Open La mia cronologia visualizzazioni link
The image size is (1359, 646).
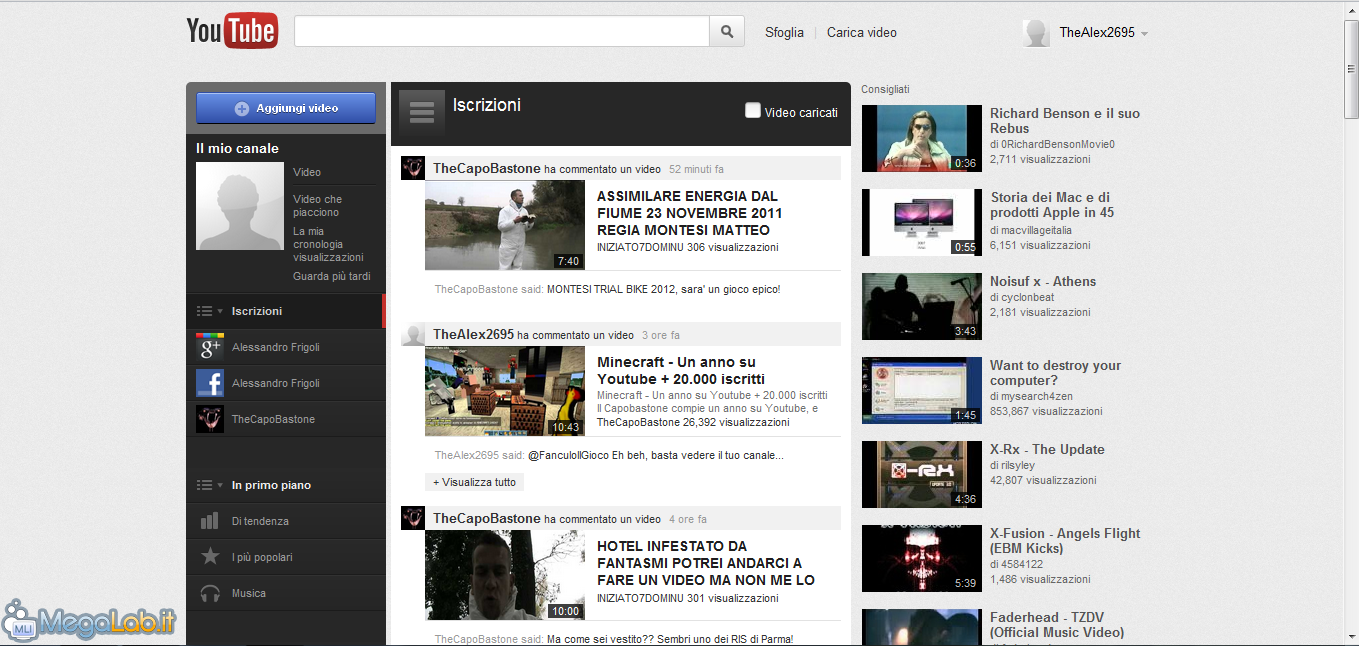coord(328,244)
